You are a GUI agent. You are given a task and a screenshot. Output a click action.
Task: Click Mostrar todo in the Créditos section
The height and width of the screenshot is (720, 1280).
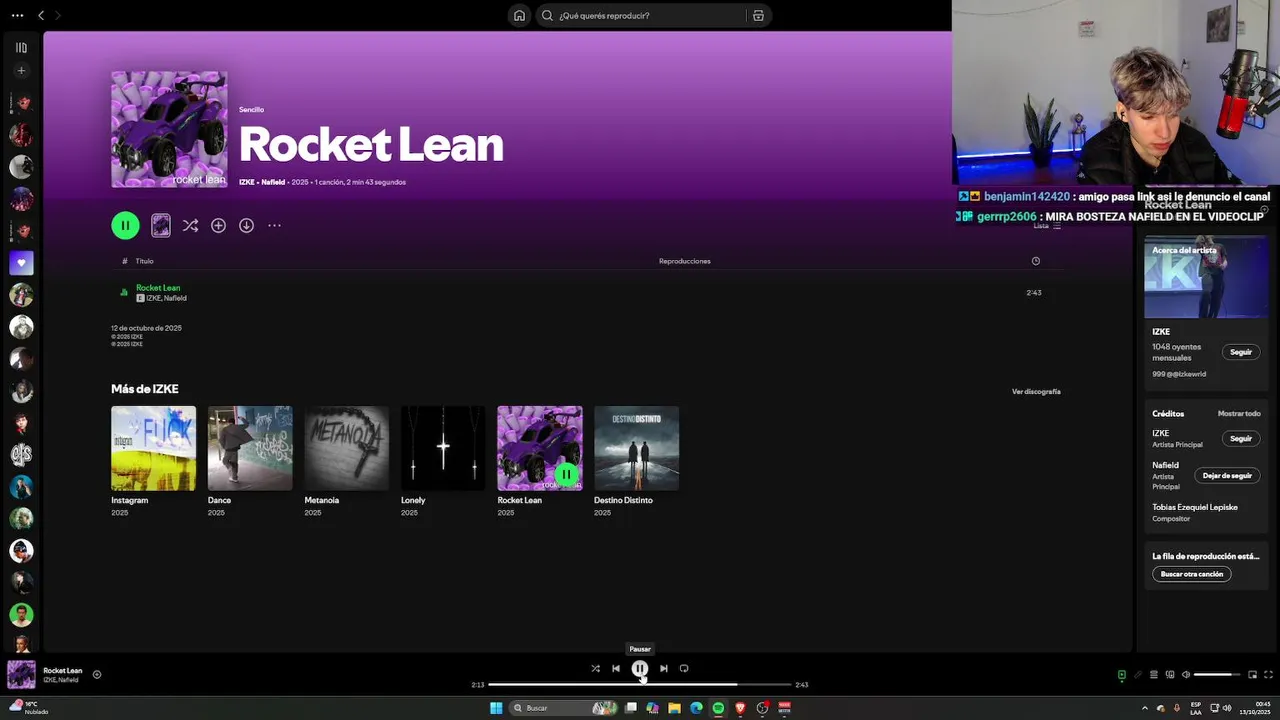[1239, 413]
